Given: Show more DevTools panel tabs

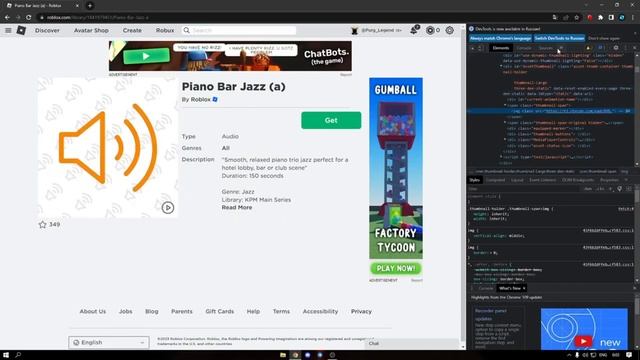Looking at the screenshot, I should click(x=562, y=48).
